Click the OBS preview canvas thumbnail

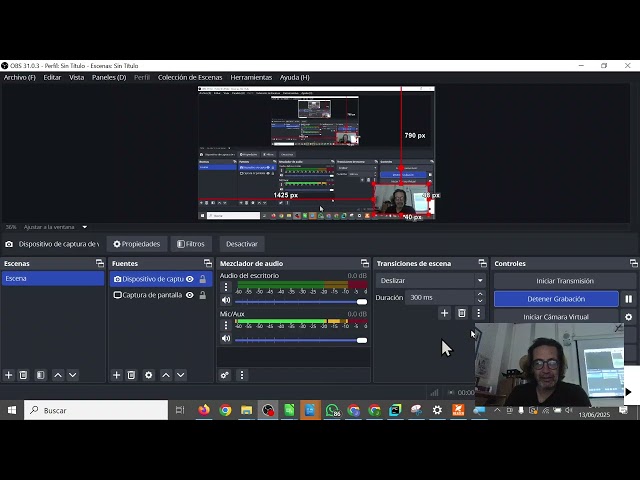tap(316, 153)
